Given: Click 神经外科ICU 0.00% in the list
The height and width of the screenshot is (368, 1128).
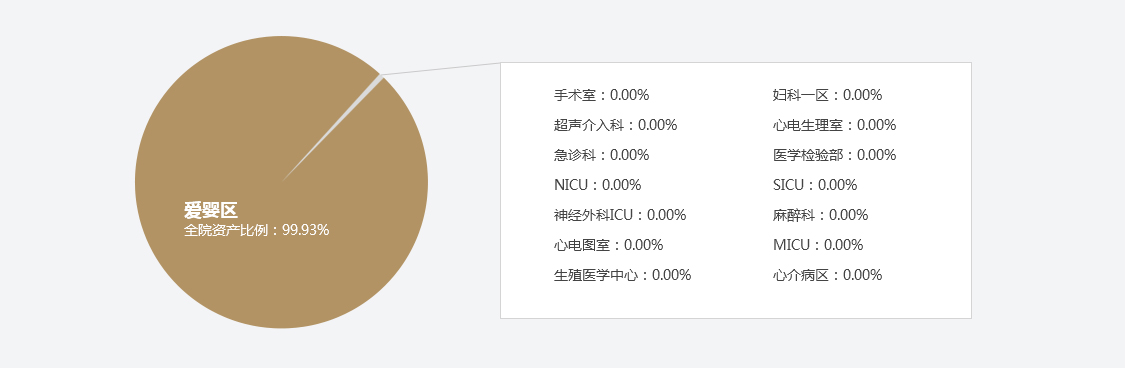Looking at the screenshot, I should point(620,215).
